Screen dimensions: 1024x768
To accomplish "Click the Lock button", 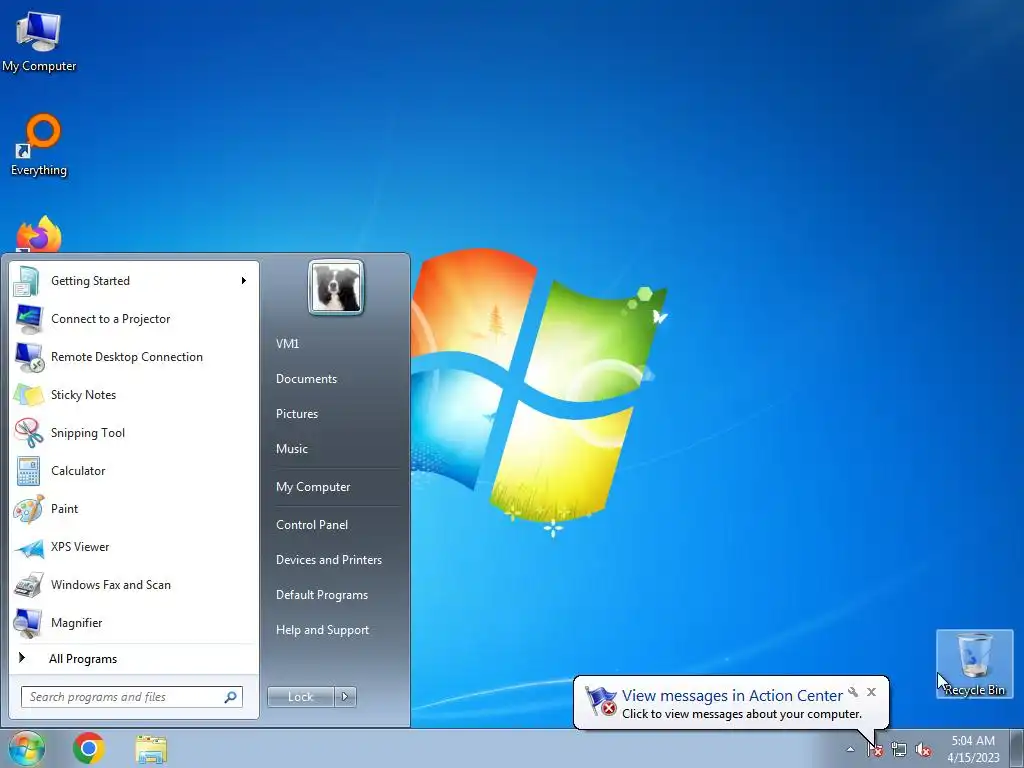I will [301, 697].
